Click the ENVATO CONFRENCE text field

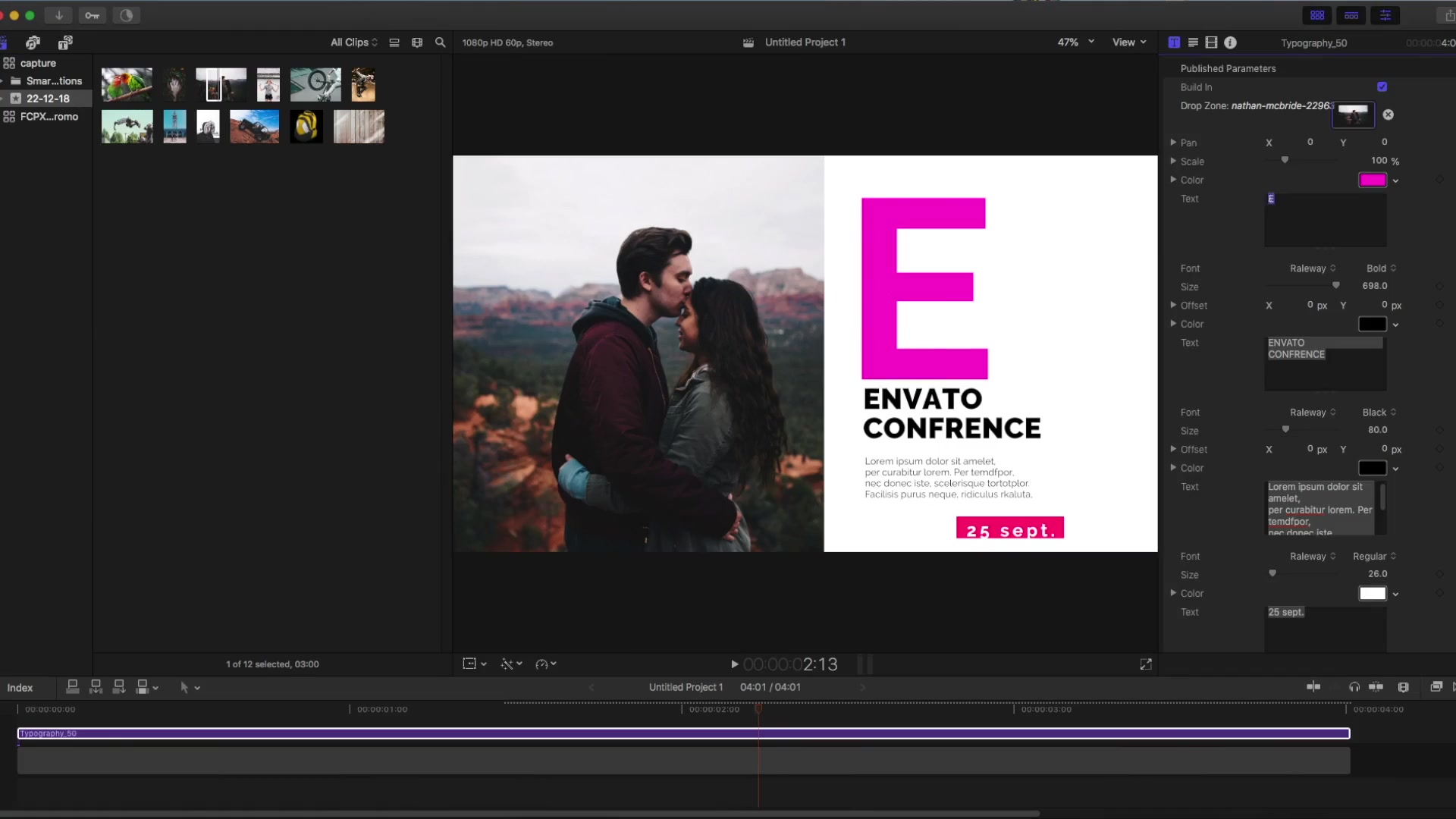(1326, 364)
